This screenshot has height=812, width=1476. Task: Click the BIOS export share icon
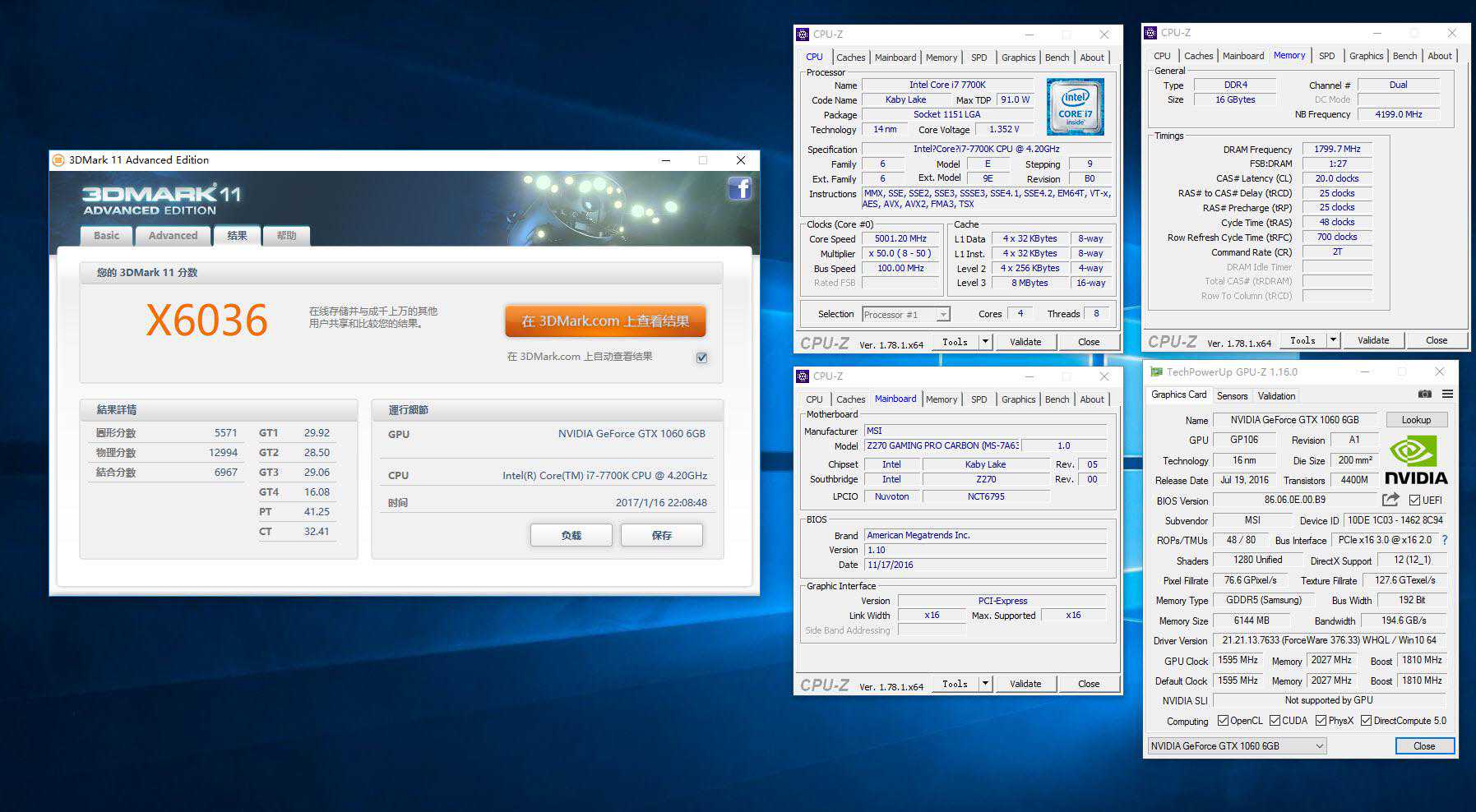point(1390,500)
